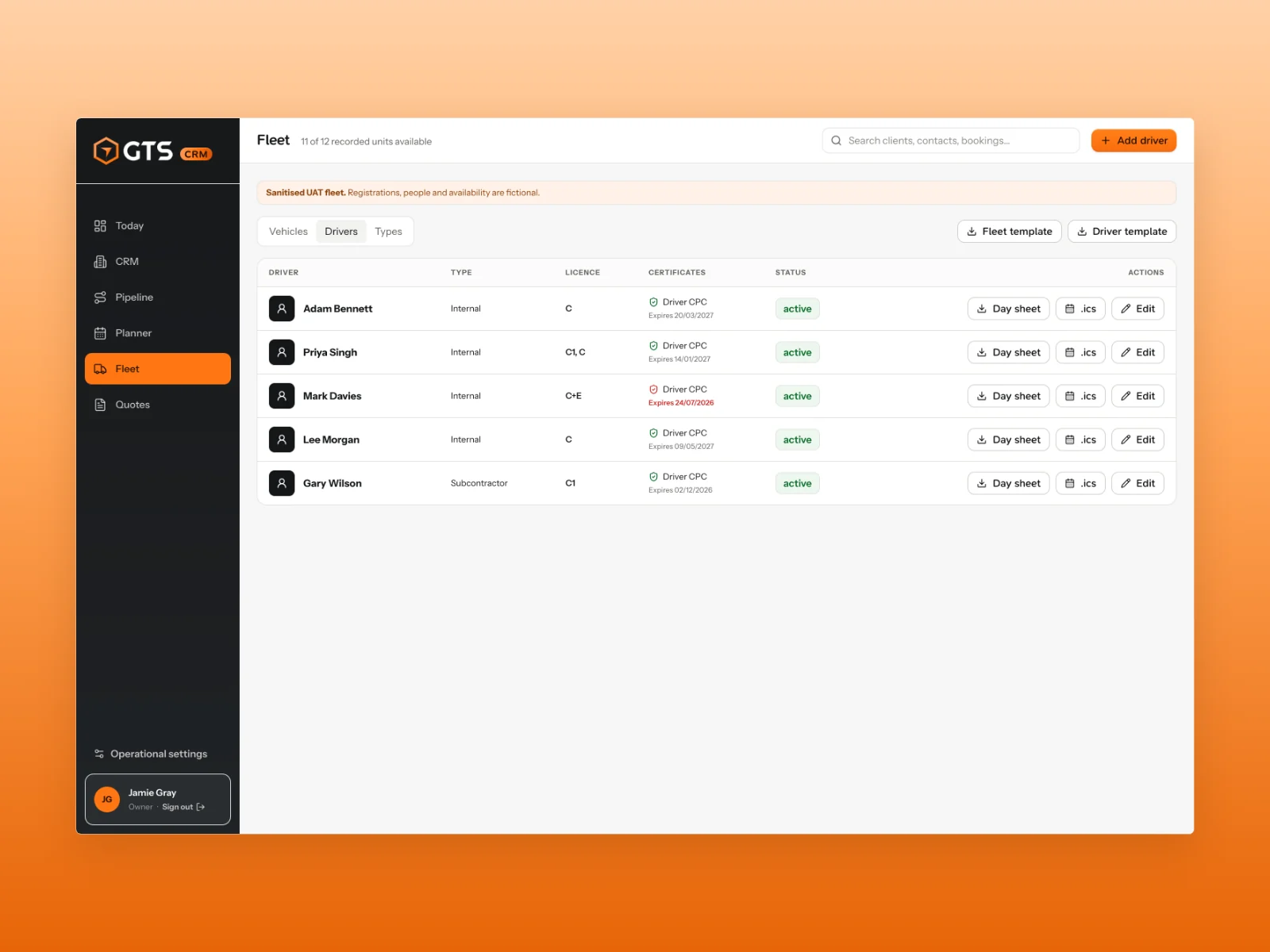Screen dimensions: 1270x952
Task: Click Mark Davies' driver avatar icon
Action: [x=282, y=396]
